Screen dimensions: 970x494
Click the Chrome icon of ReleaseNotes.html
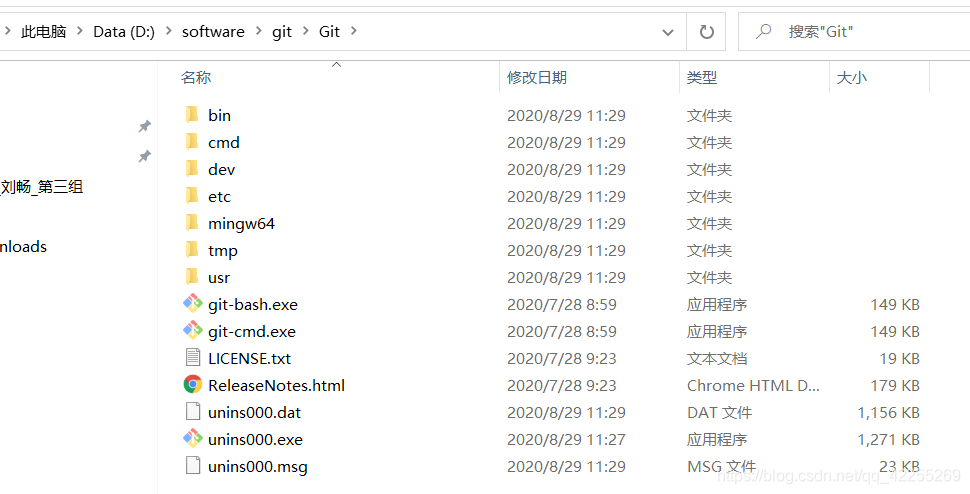click(x=193, y=385)
